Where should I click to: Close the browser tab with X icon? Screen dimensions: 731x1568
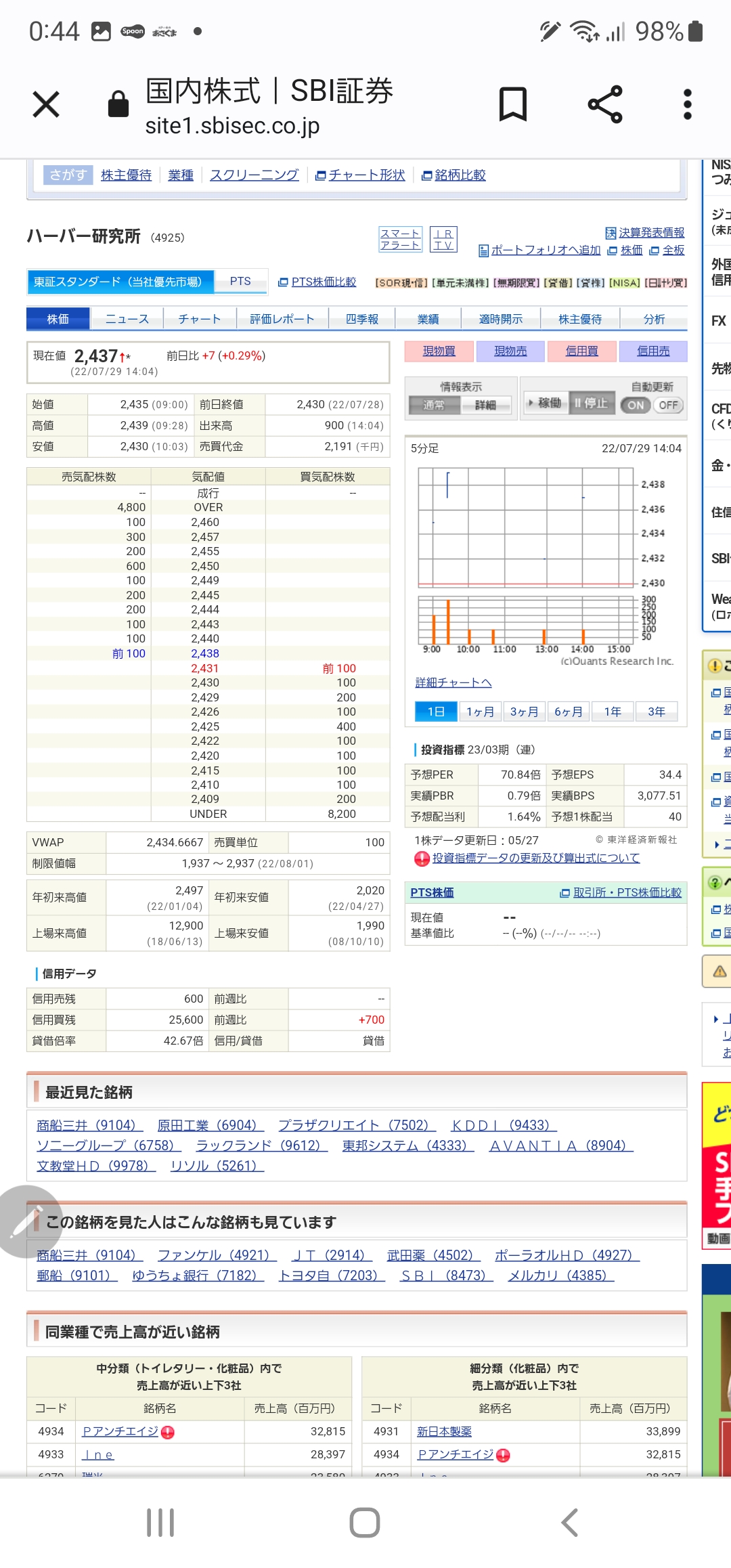(x=46, y=104)
